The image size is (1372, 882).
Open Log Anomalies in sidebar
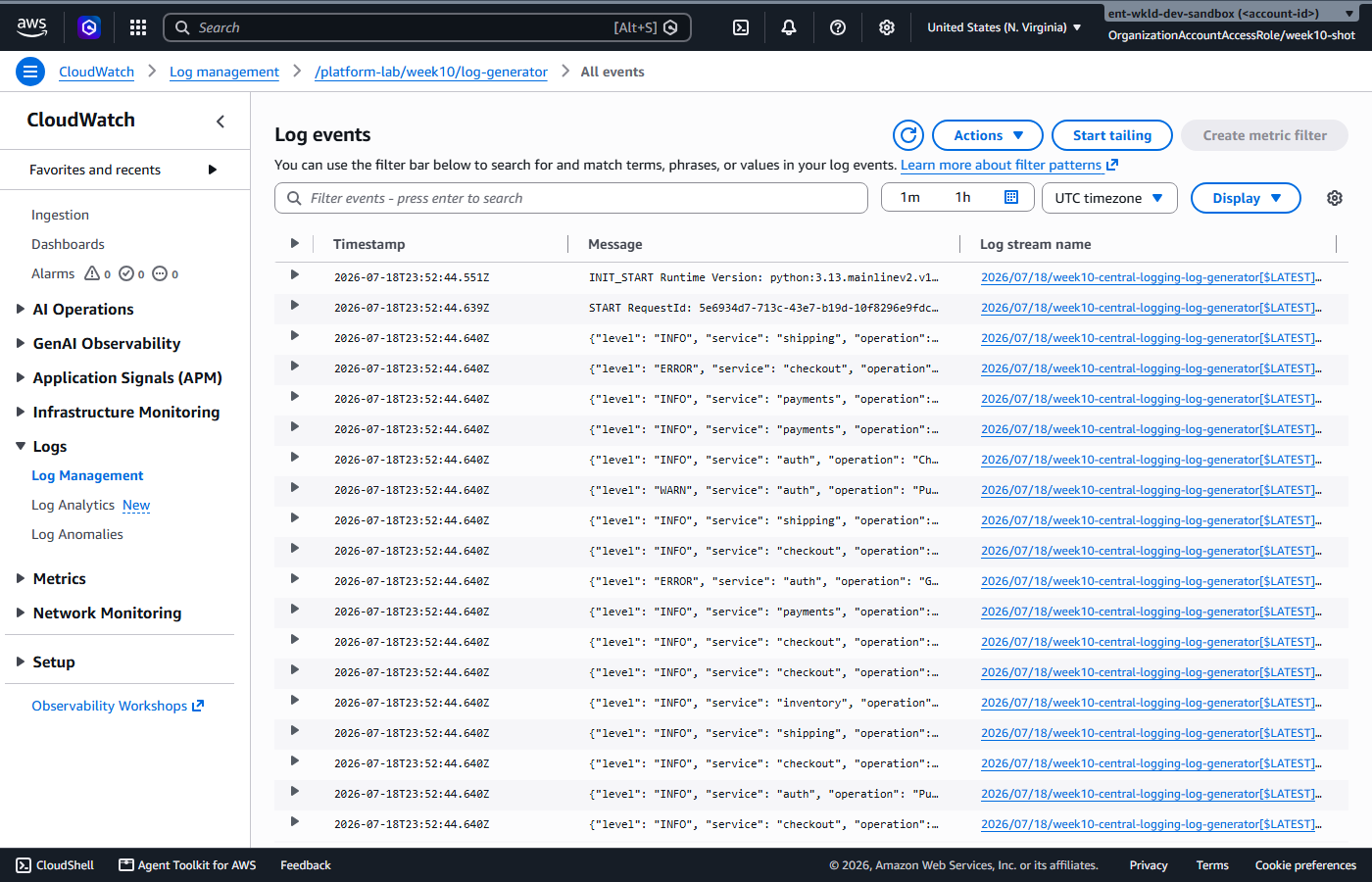[x=77, y=534]
